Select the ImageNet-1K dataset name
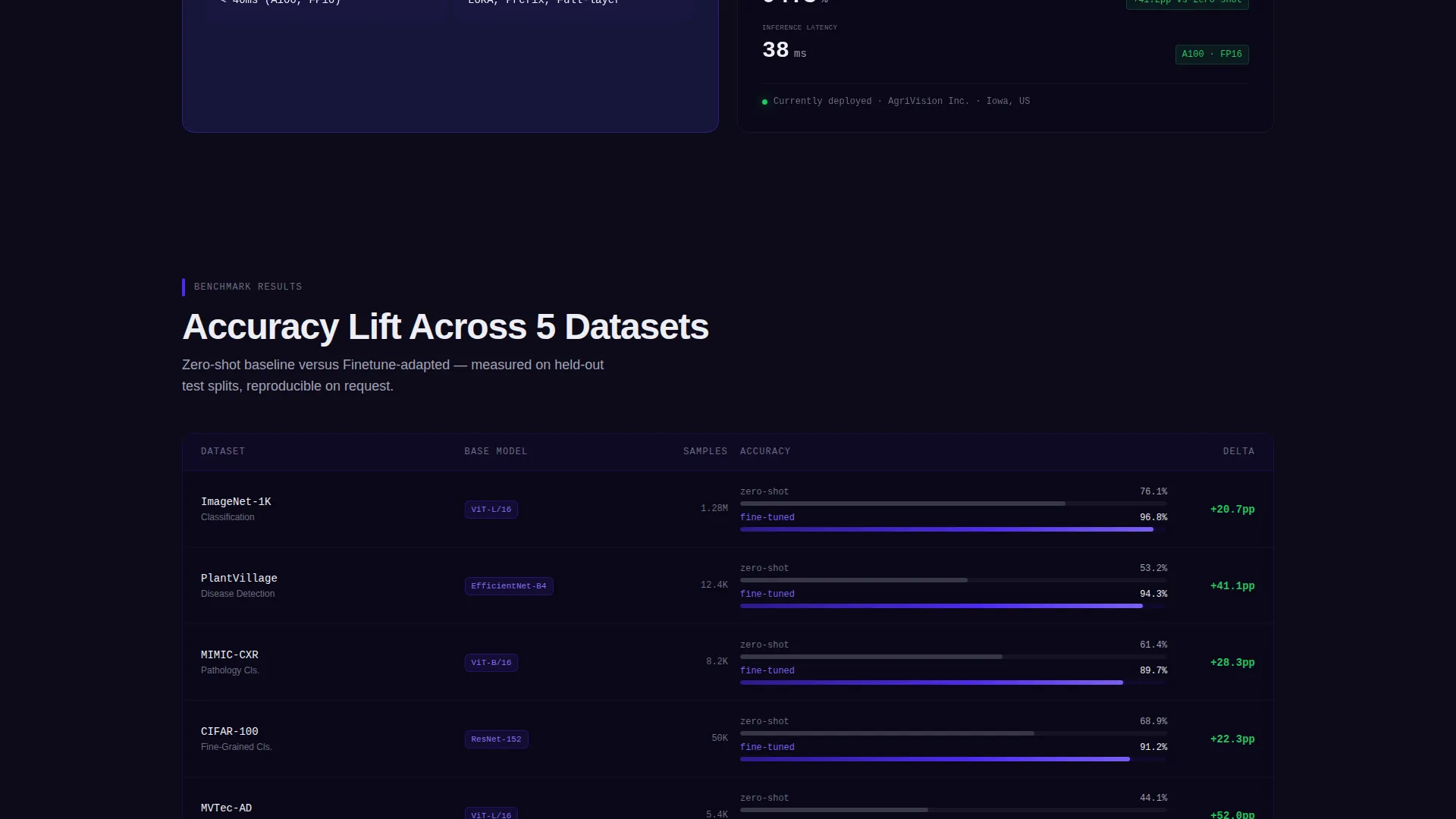 (236, 501)
